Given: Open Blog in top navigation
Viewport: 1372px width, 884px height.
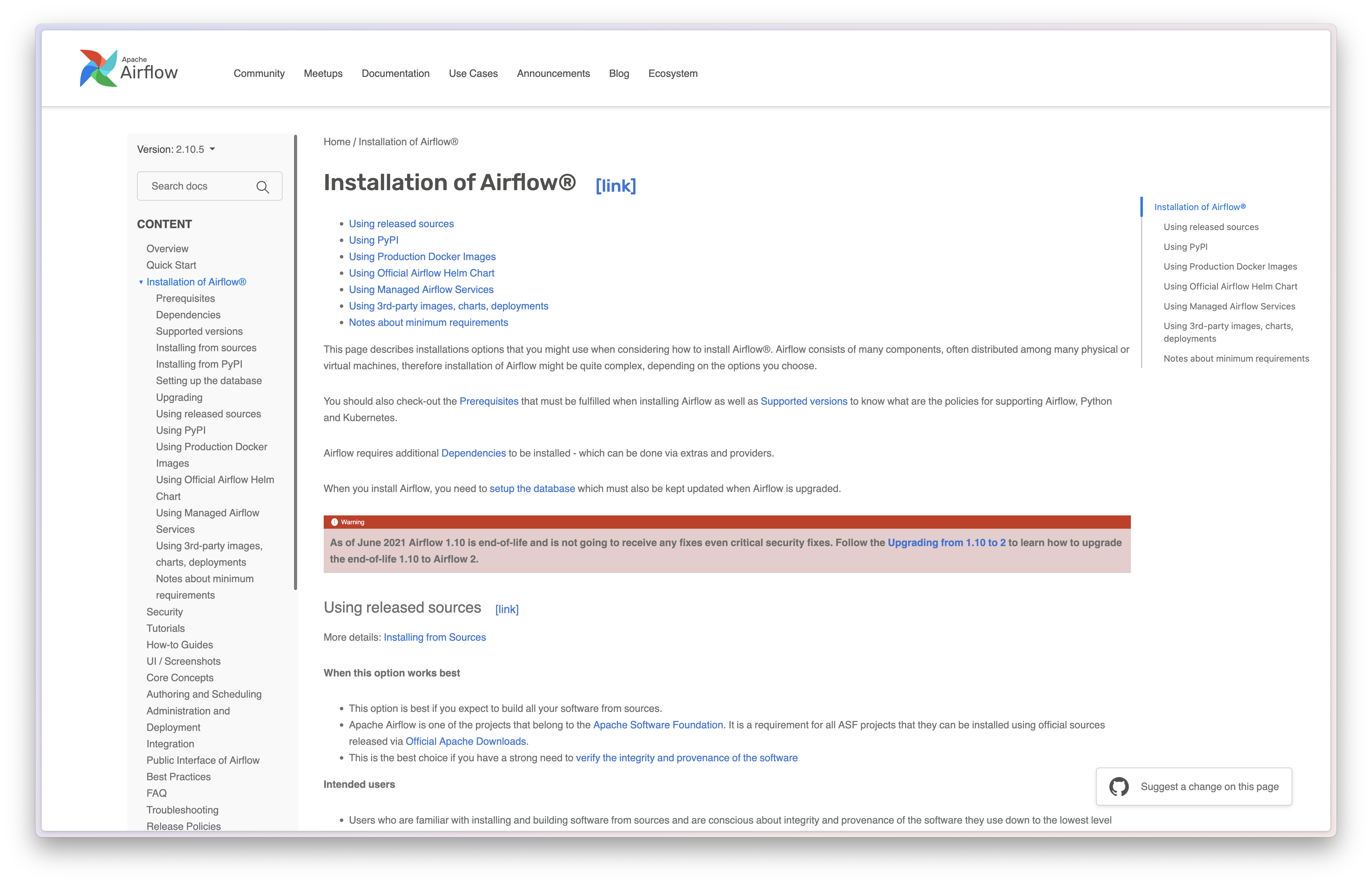Looking at the screenshot, I should (619, 73).
